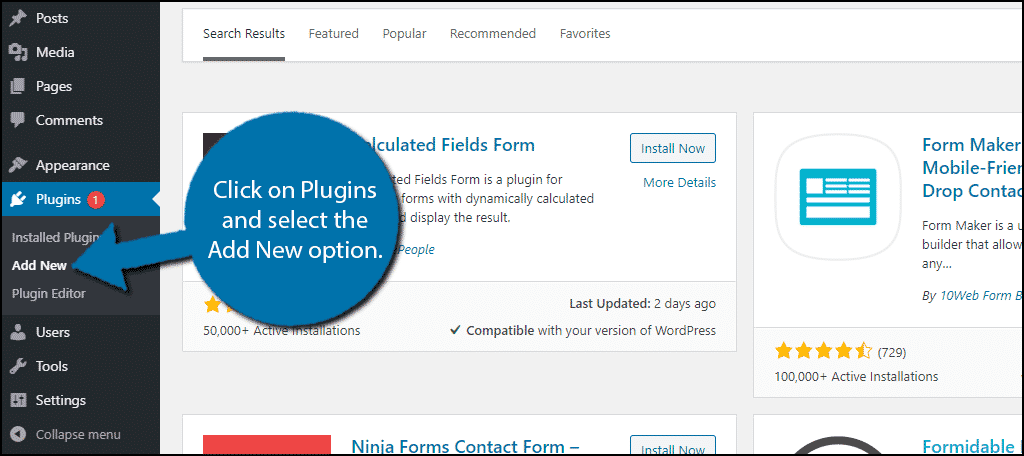Click the Settings sliders icon
The height and width of the screenshot is (456, 1024).
pyautogui.click(x=19, y=400)
